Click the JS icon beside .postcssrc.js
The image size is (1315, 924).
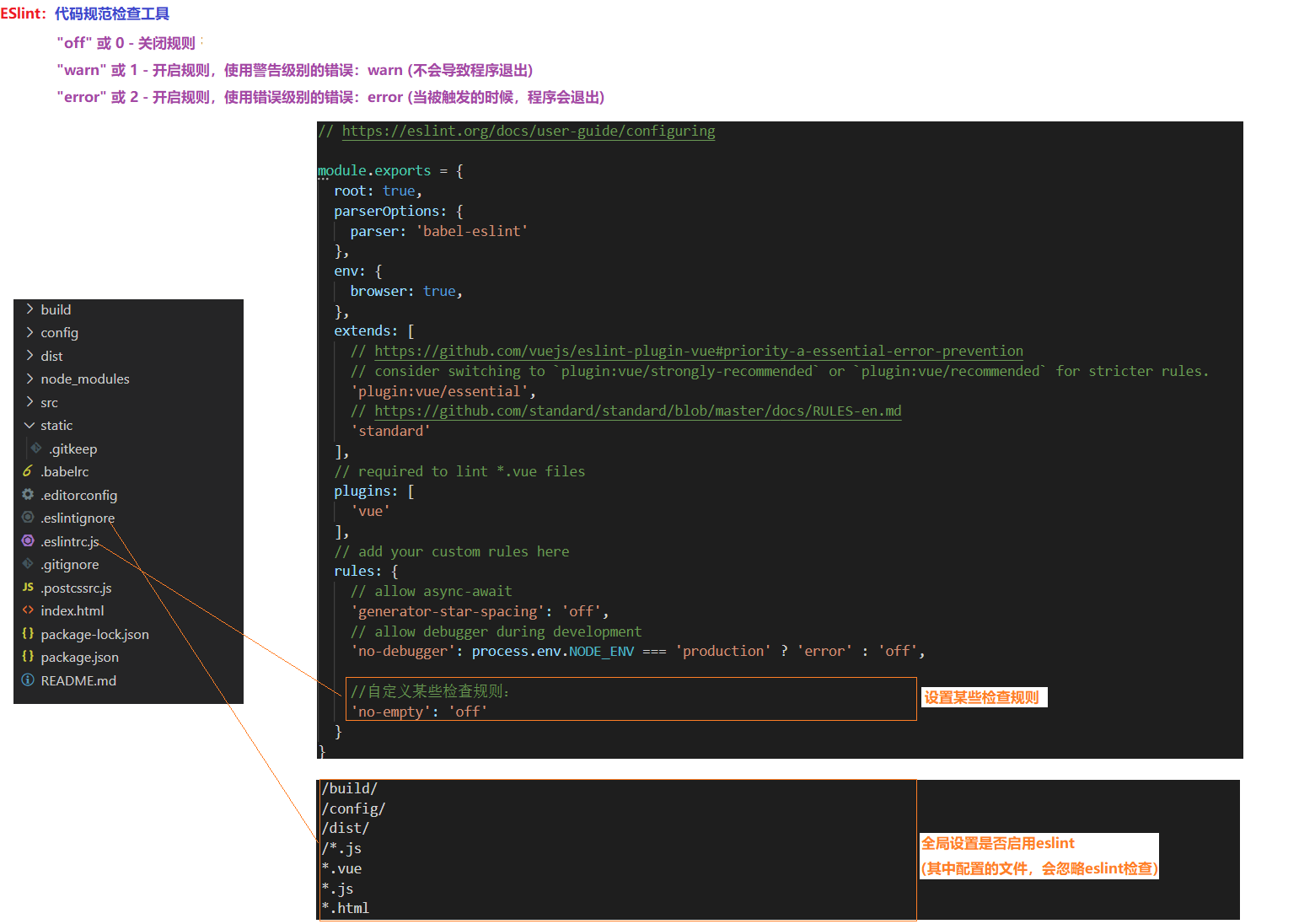tap(28, 588)
